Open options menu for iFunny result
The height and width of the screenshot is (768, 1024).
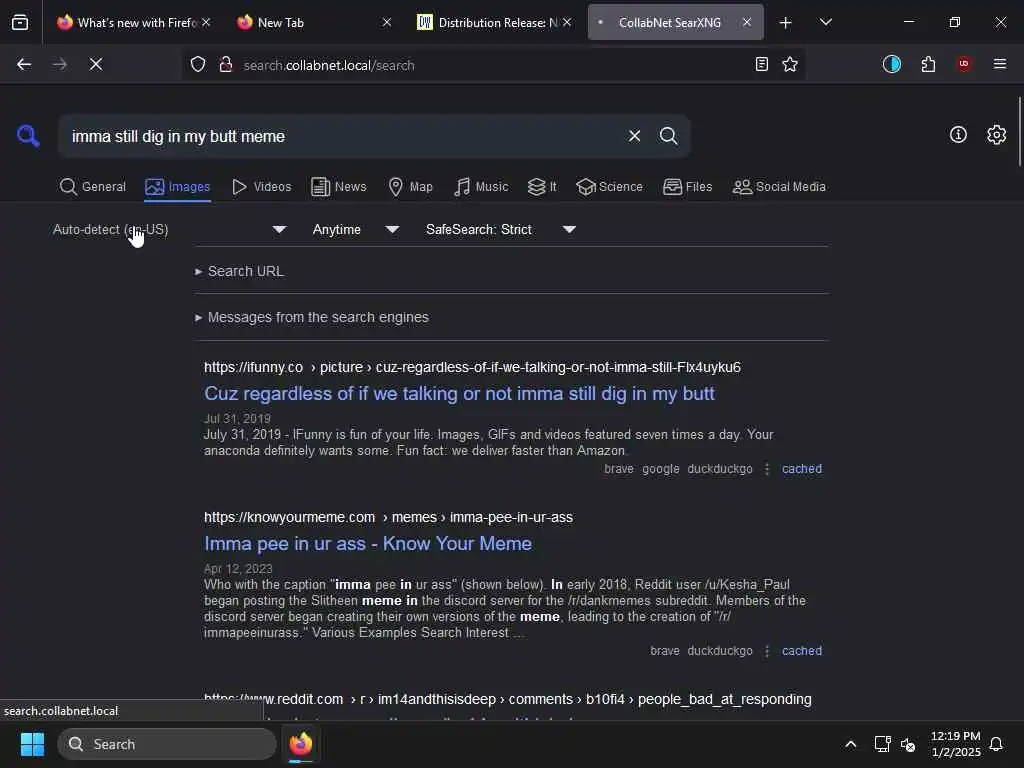pyautogui.click(x=767, y=469)
